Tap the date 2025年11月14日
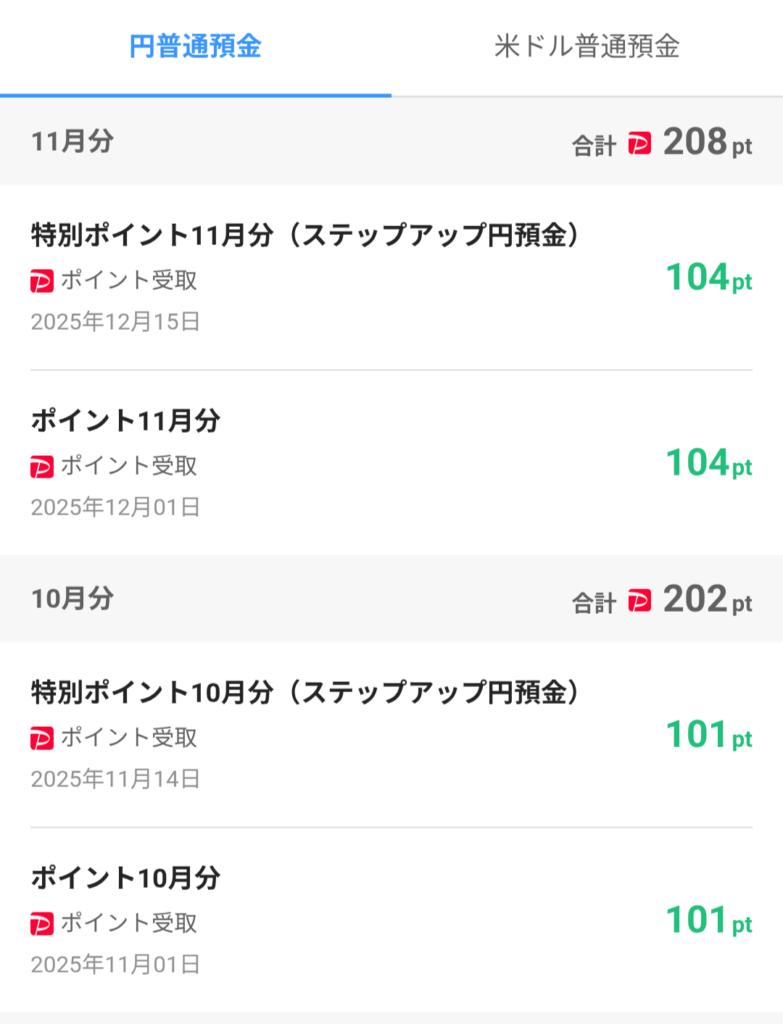 click(x=115, y=779)
